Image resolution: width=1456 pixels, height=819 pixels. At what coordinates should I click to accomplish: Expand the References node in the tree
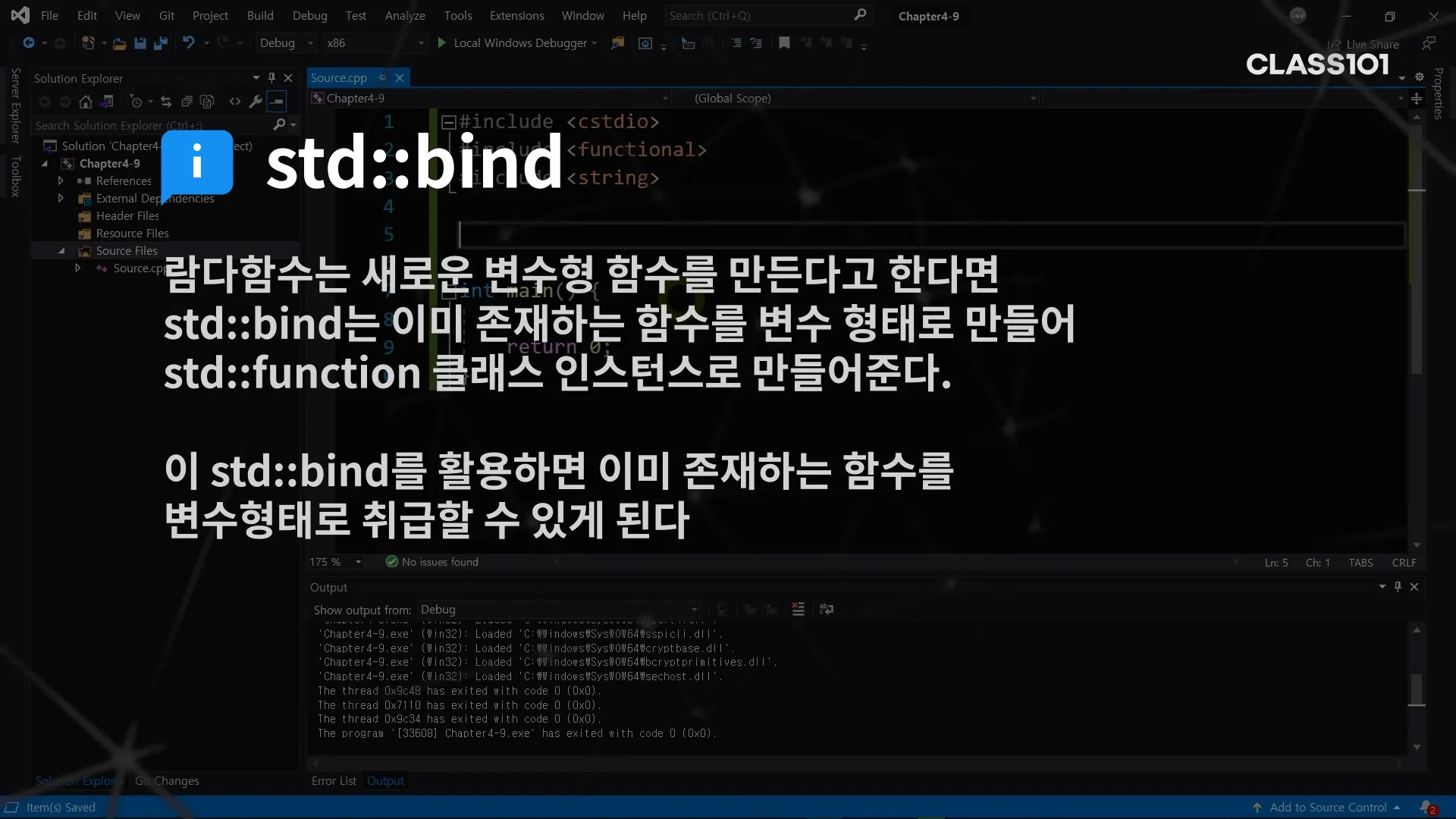(61, 181)
